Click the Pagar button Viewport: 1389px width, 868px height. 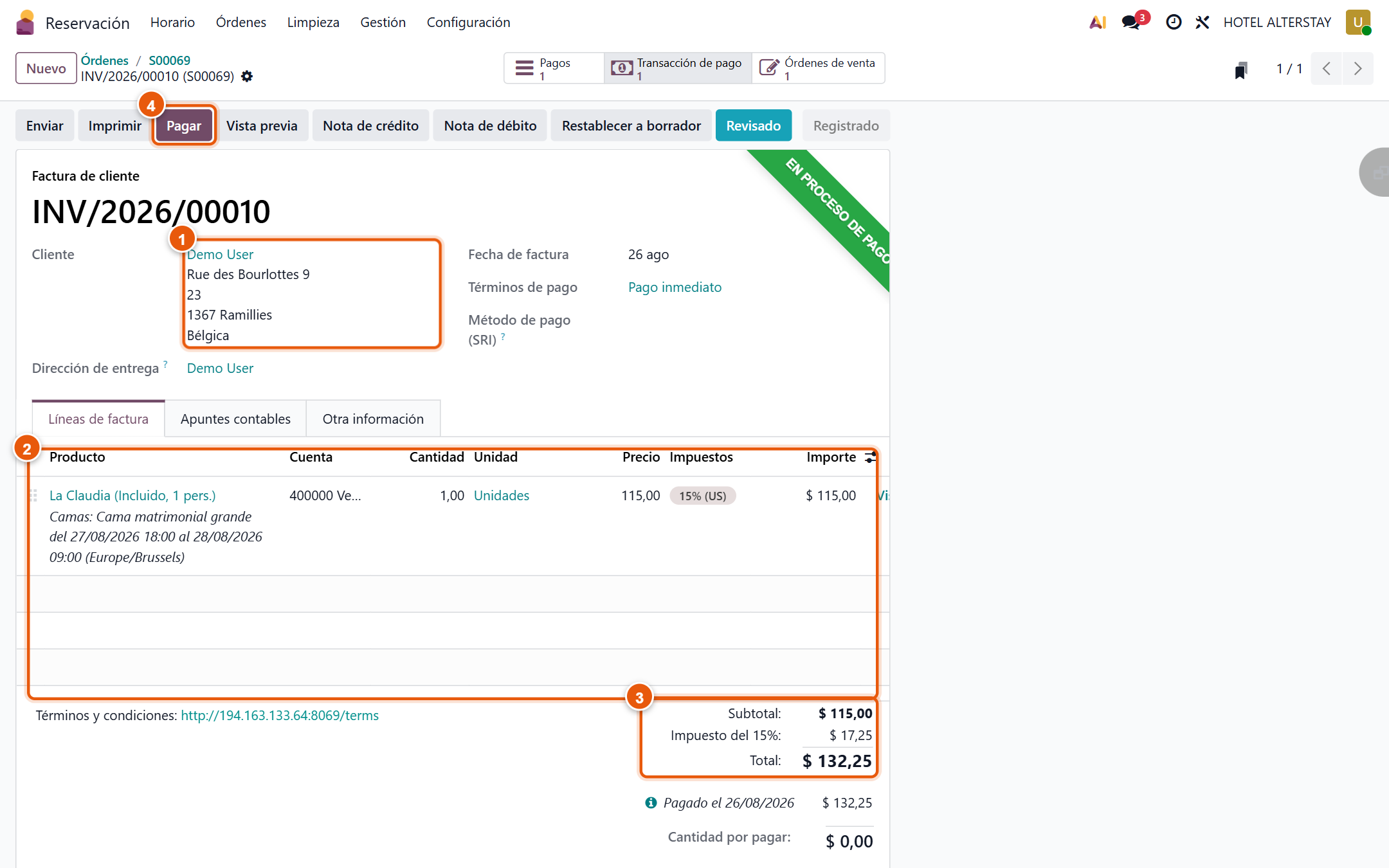point(184,125)
